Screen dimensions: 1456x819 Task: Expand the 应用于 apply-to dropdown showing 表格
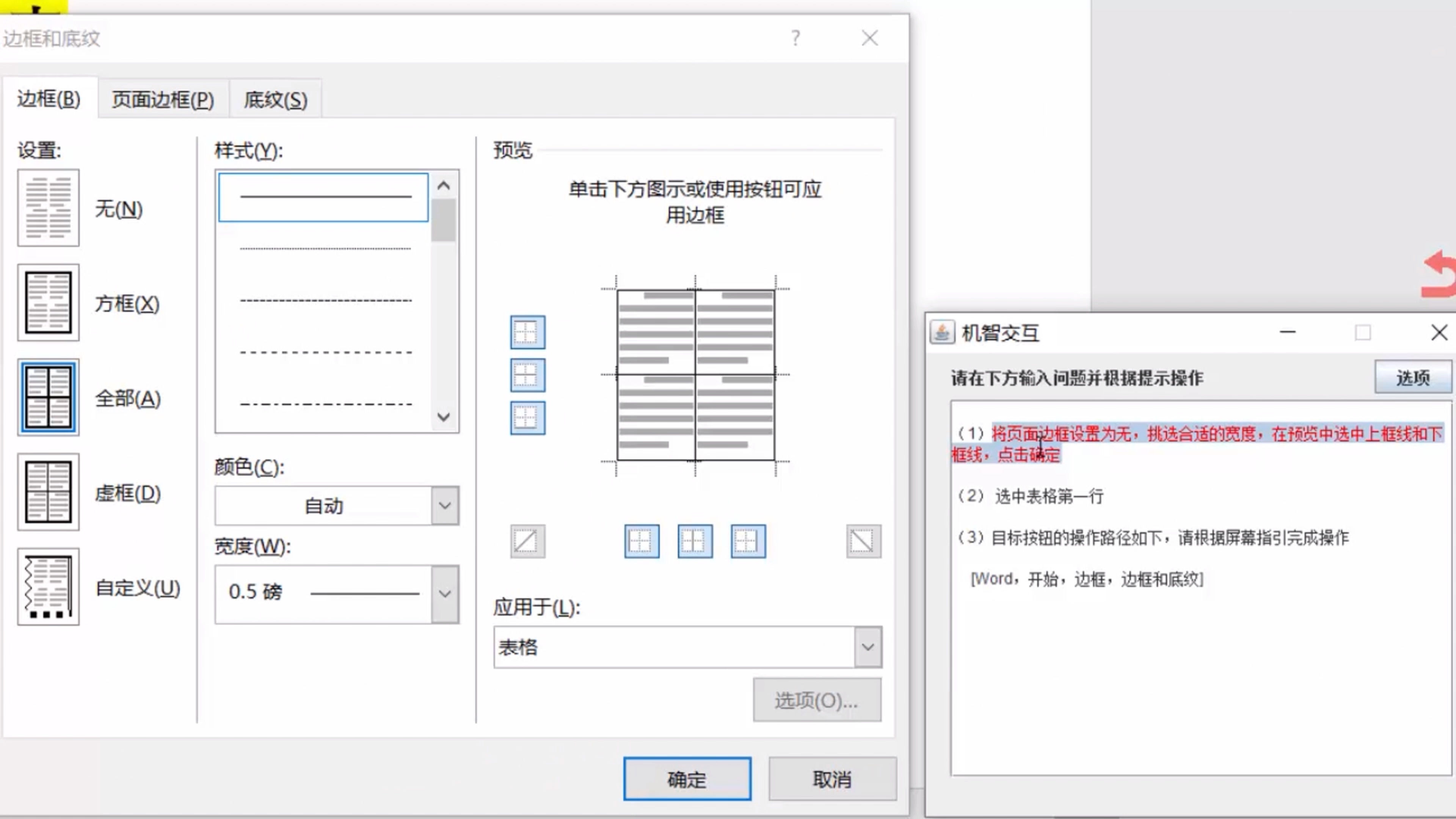(868, 647)
